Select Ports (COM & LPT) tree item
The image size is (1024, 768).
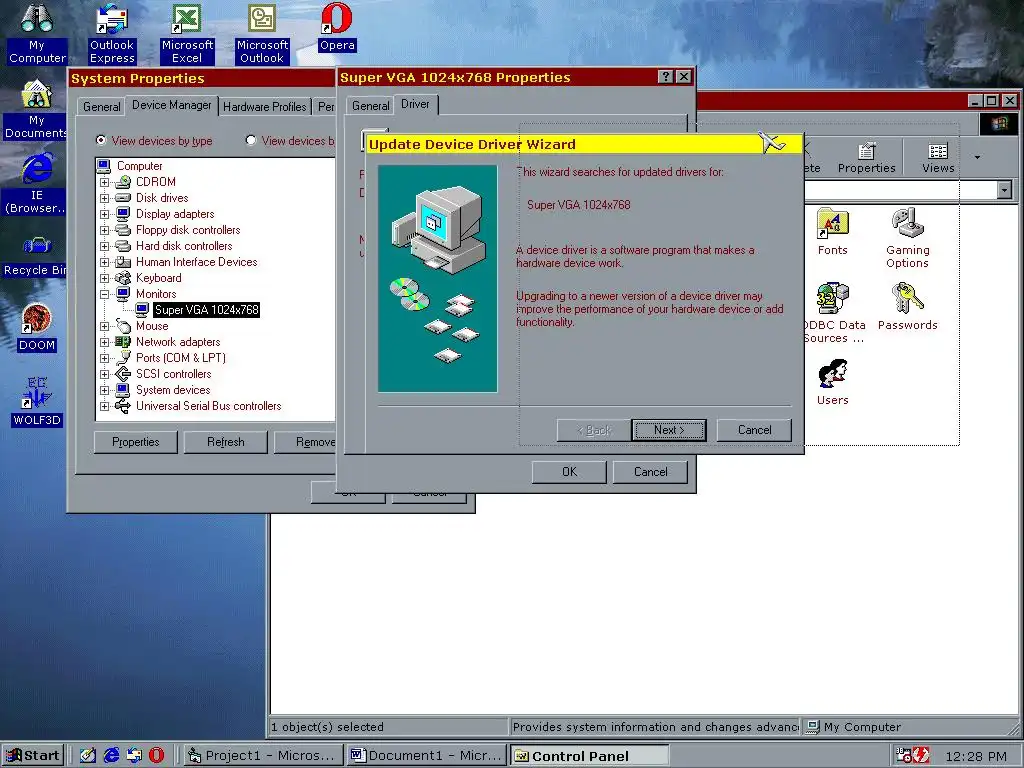[181, 358]
